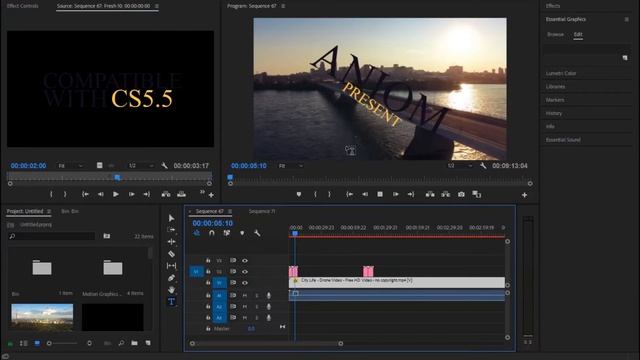The width and height of the screenshot is (640, 360).
Task: Select the Selection arrow tool
Action: point(171,218)
